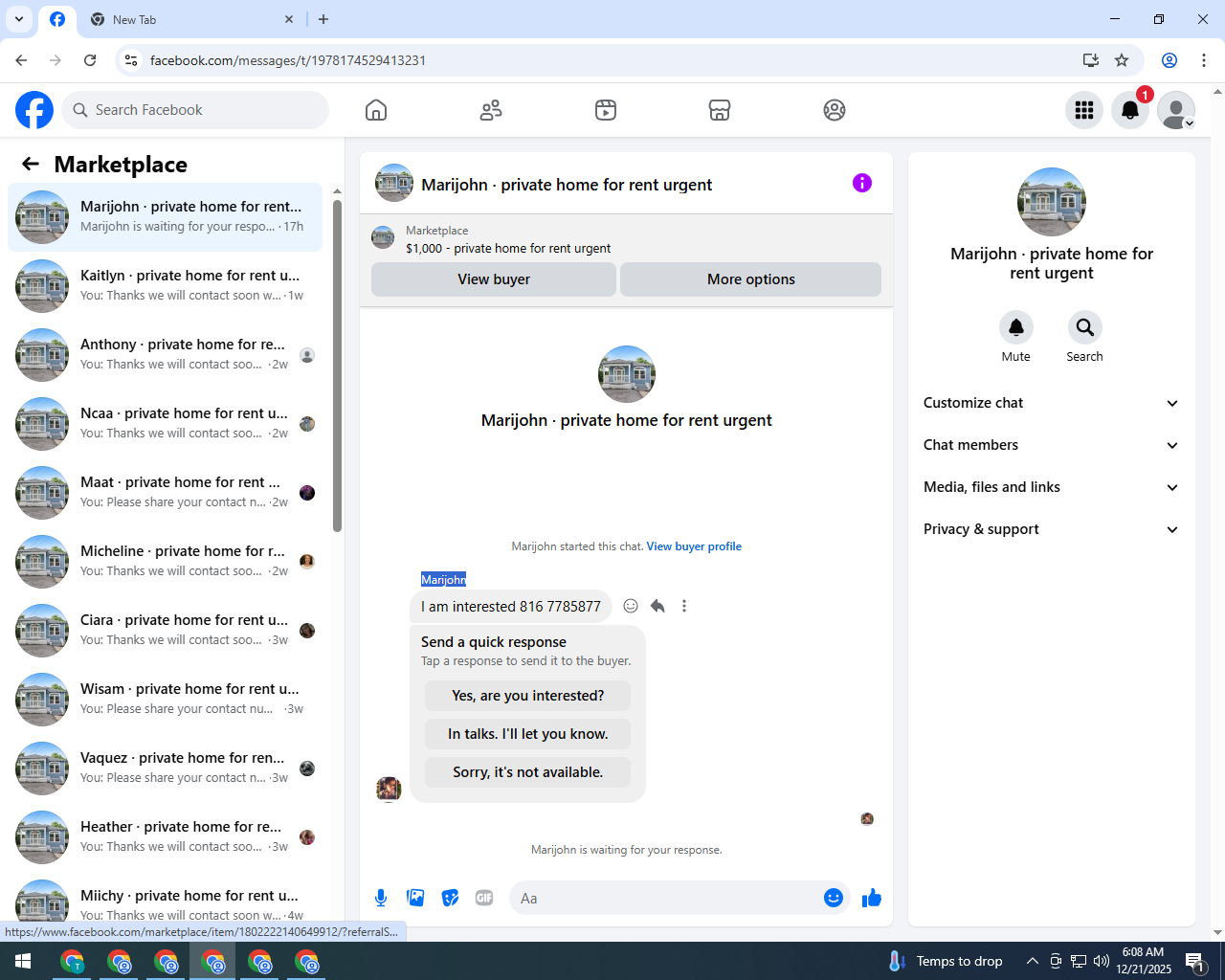Image resolution: width=1225 pixels, height=980 pixels.
Task: Open Marketplace icon in top navigation
Action: pyautogui.click(x=720, y=110)
